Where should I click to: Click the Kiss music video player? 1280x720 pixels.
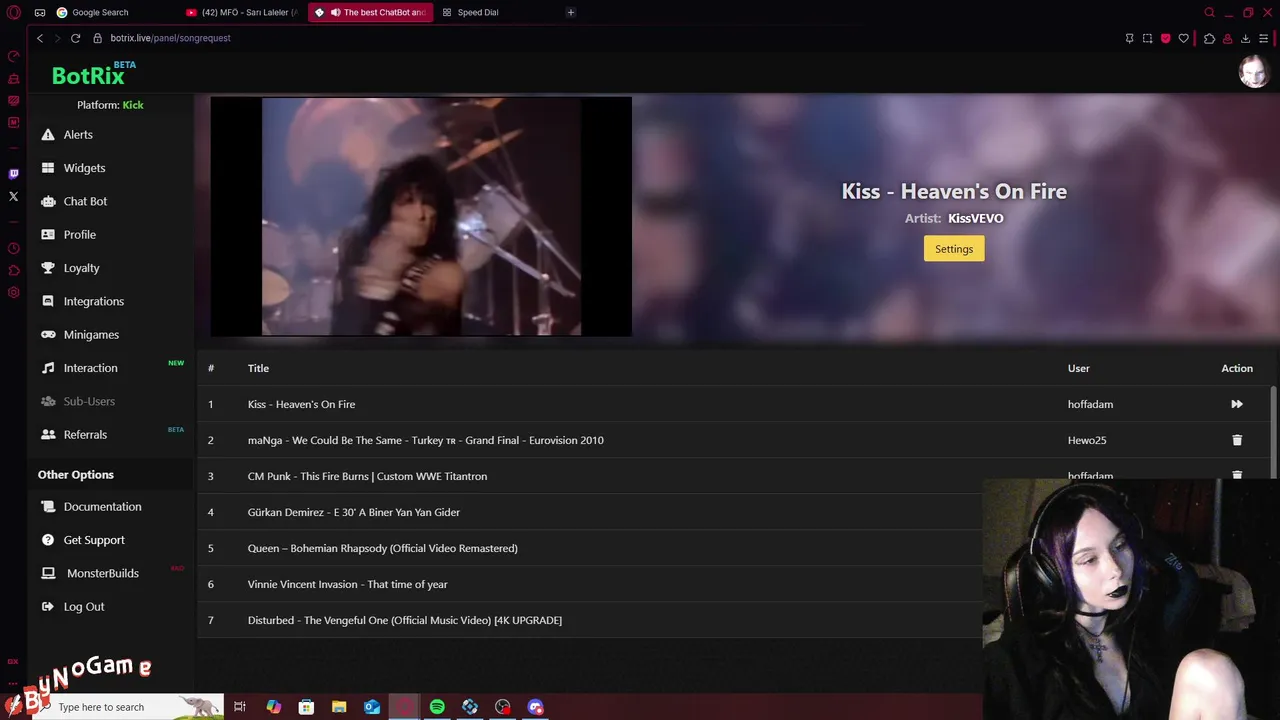click(x=421, y=216)
